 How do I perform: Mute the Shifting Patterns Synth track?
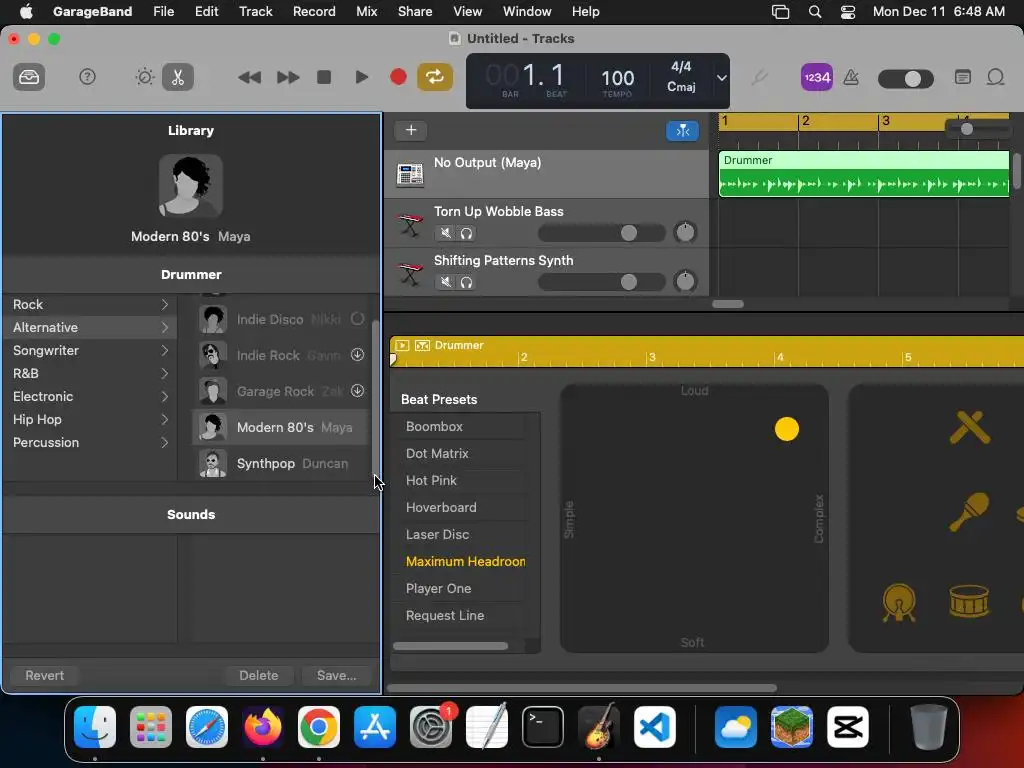(445, 282)
